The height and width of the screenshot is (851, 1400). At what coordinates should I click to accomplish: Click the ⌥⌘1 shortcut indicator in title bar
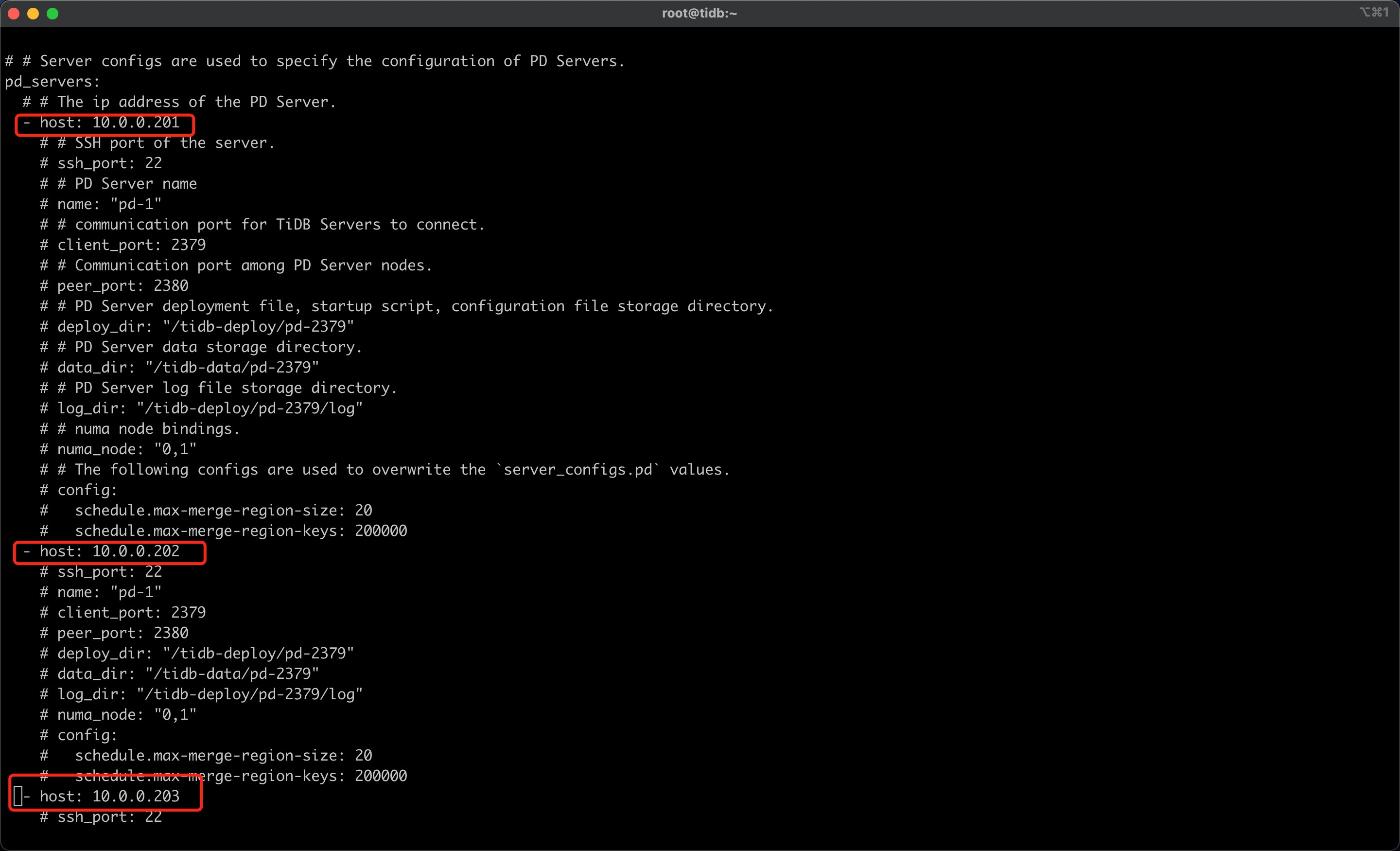point(1374,13)
